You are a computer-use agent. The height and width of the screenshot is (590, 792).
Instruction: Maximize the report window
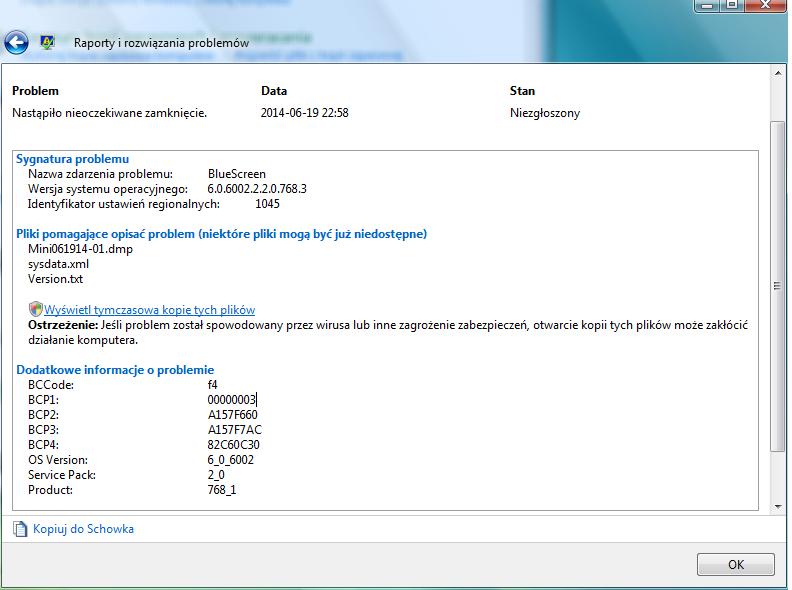click(x=732, y=5)
